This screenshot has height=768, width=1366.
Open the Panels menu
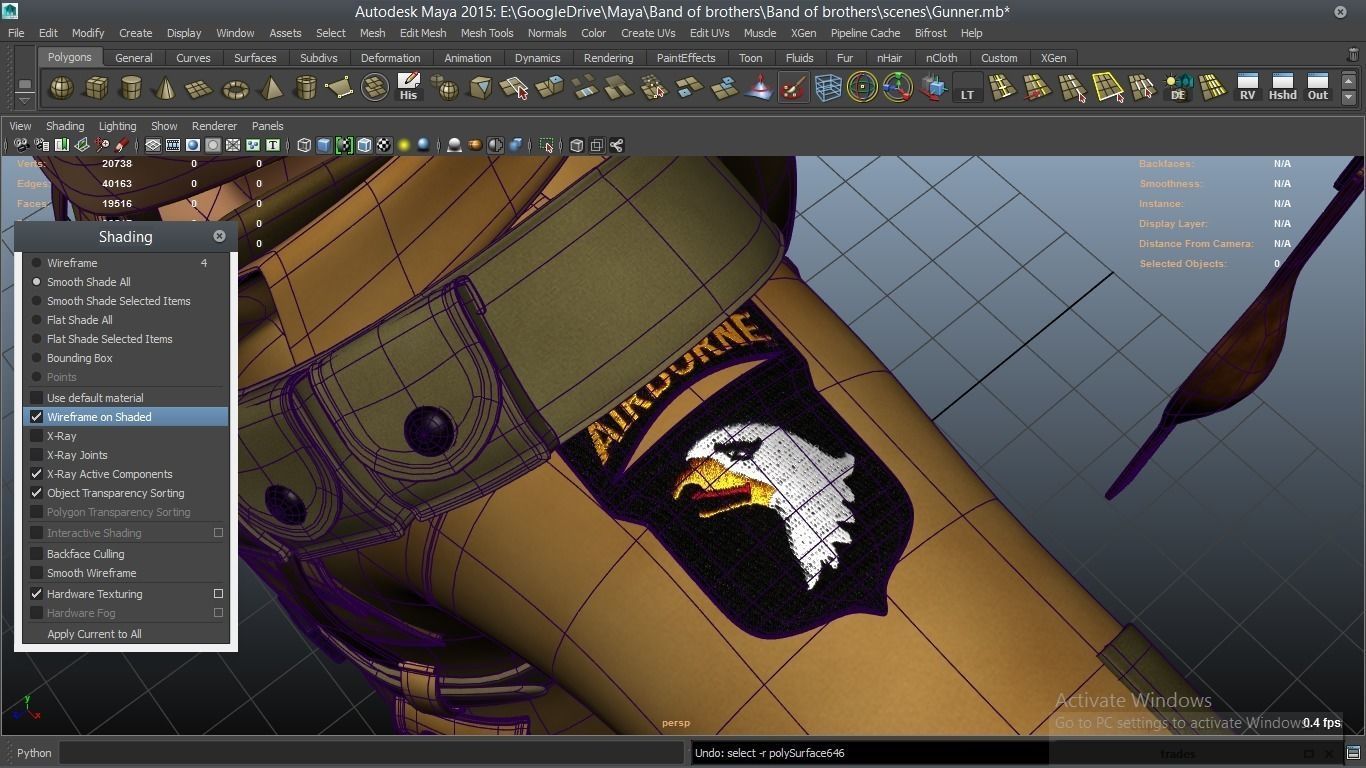click(x=267, y=126)
